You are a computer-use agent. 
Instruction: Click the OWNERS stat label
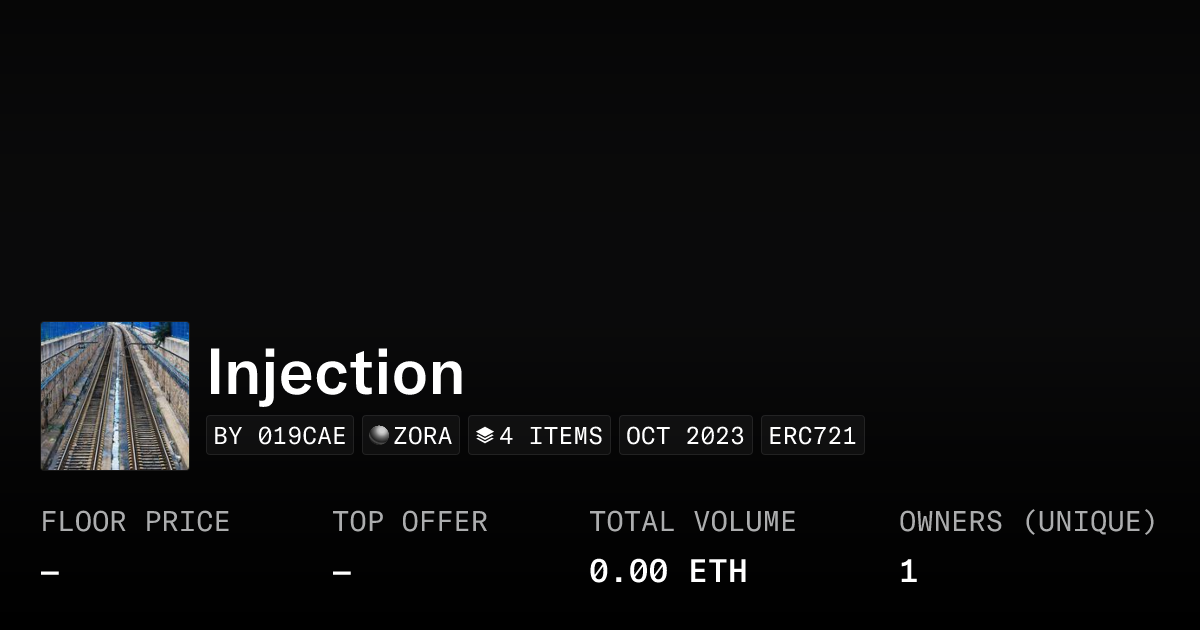pyautogui.click(x=950, y=522)
